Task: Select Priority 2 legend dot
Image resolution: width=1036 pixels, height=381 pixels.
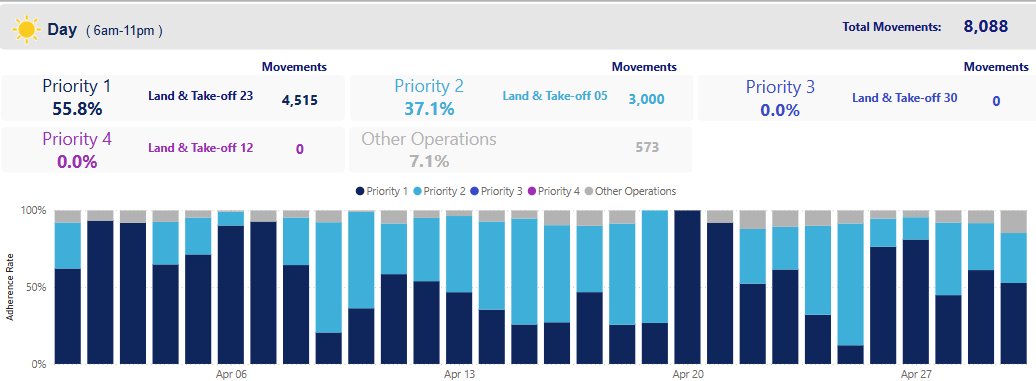Action: click(x=417, y=191)
